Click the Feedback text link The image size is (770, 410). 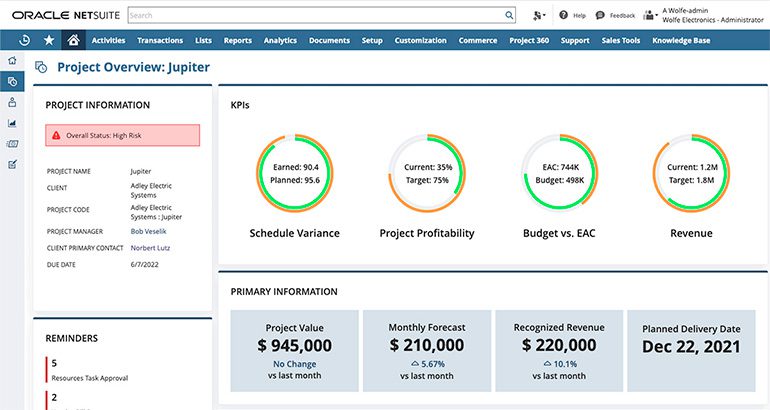622,16
